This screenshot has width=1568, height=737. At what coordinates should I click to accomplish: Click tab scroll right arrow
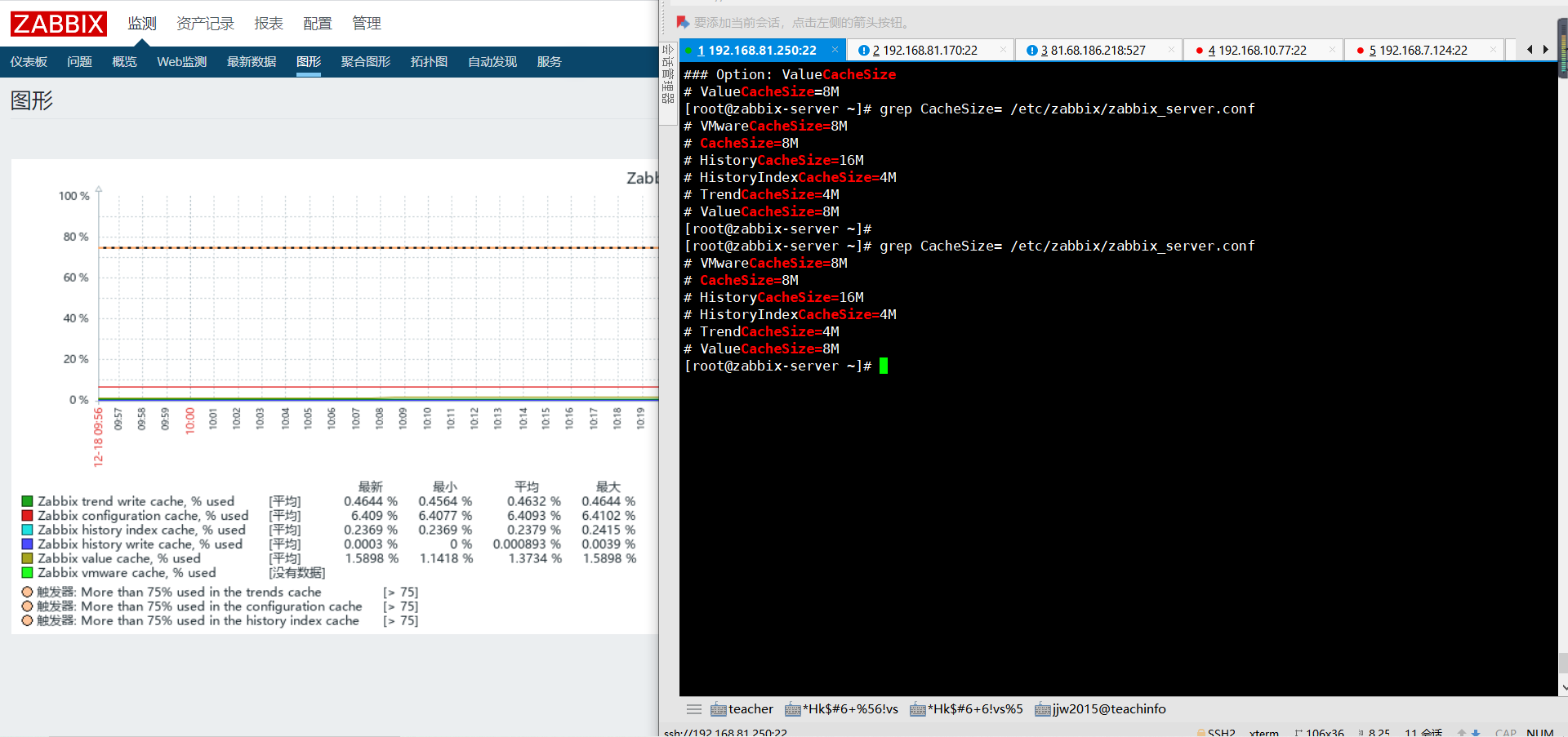tap(1546, 50)
